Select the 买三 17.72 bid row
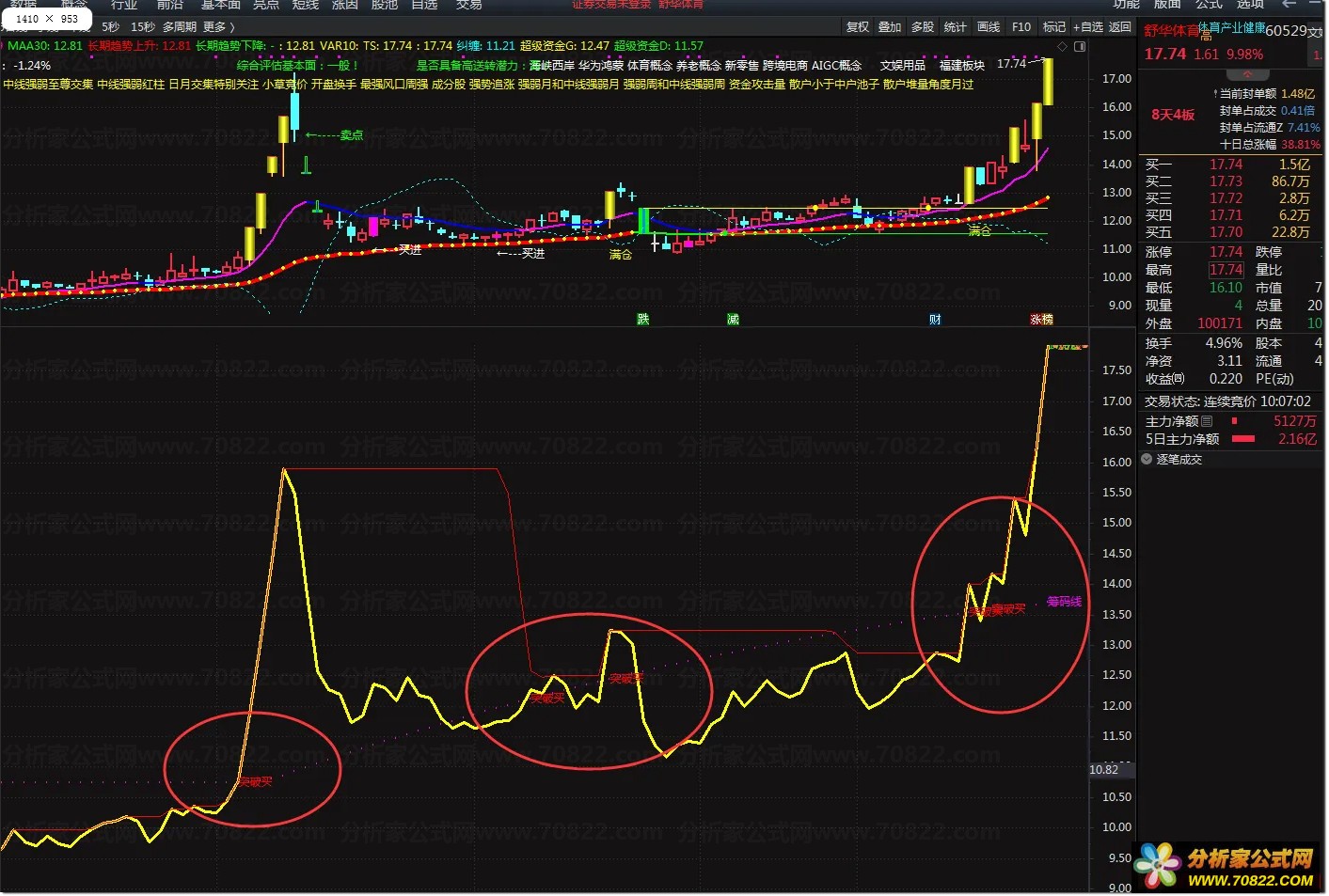 1230,198
